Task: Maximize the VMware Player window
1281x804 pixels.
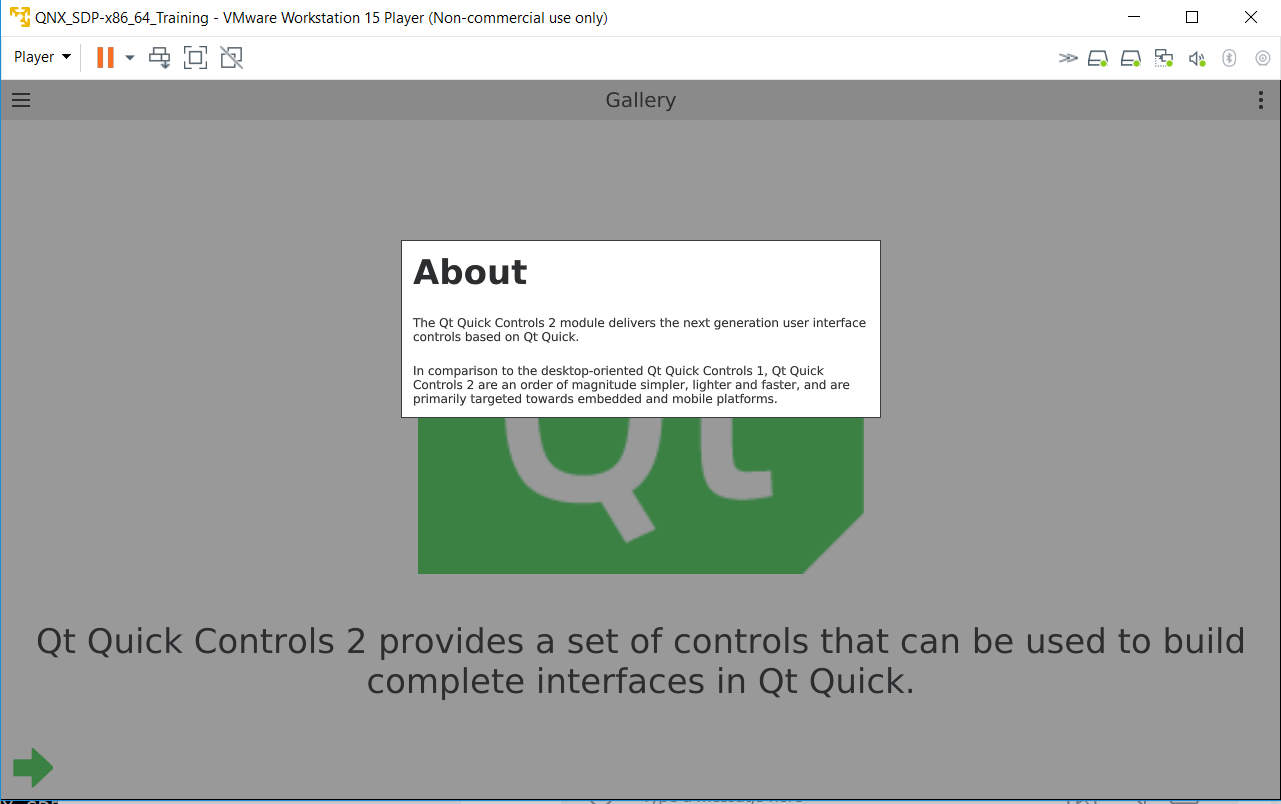Action: [x=1192, y=17]
